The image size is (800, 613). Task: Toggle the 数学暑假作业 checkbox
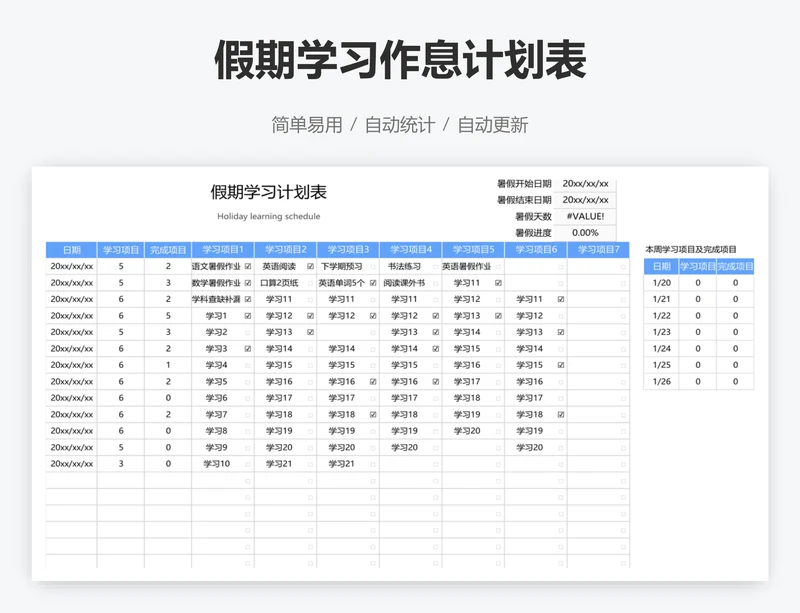pos(248,283)
